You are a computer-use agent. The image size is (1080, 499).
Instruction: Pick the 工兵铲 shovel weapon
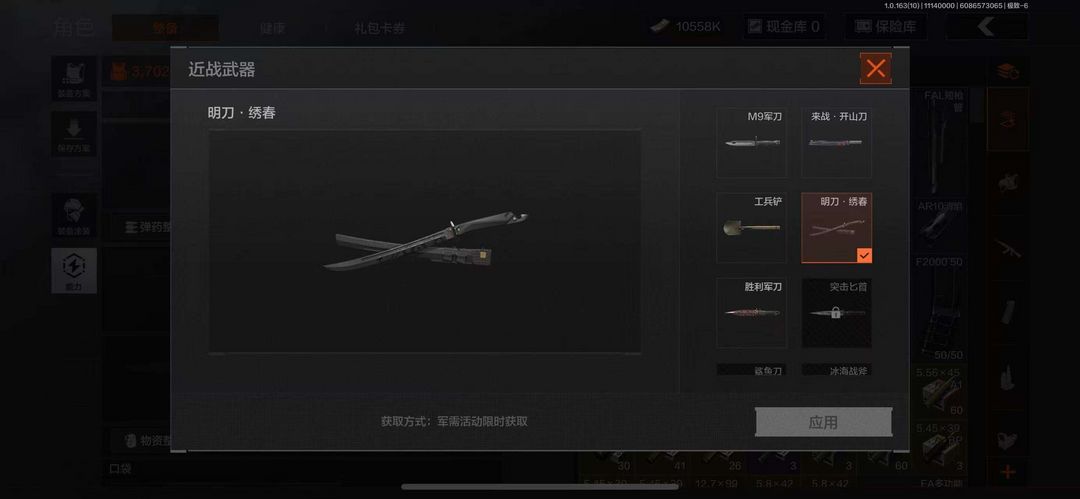751,228
